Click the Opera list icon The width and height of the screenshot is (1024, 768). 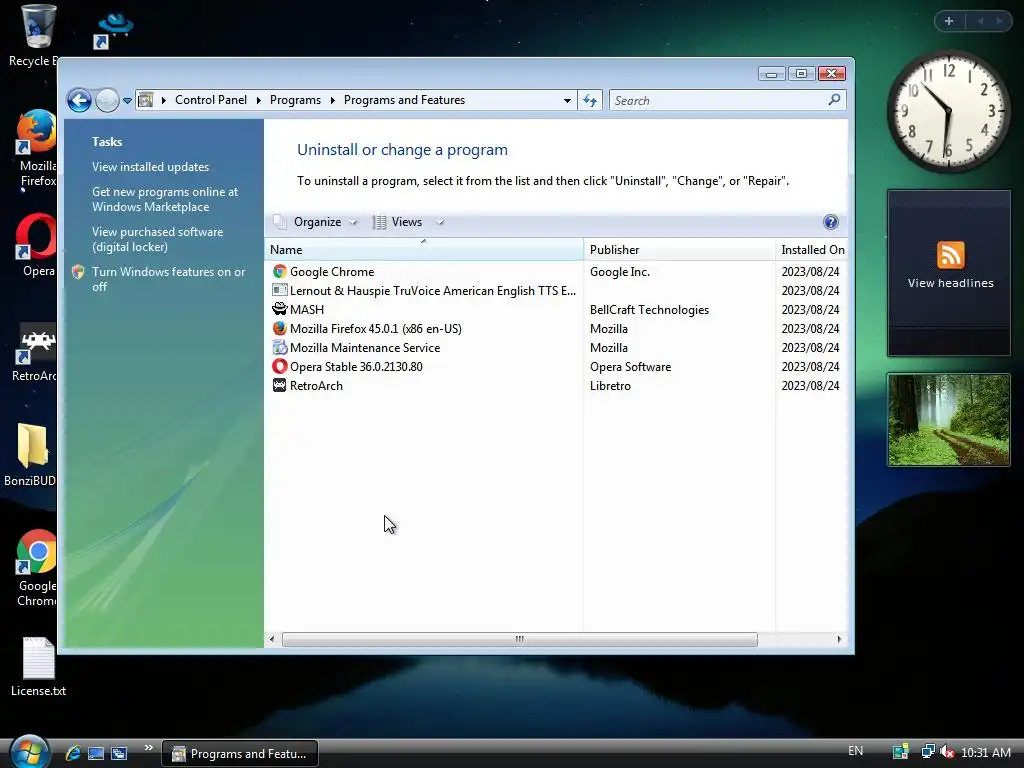280,366
